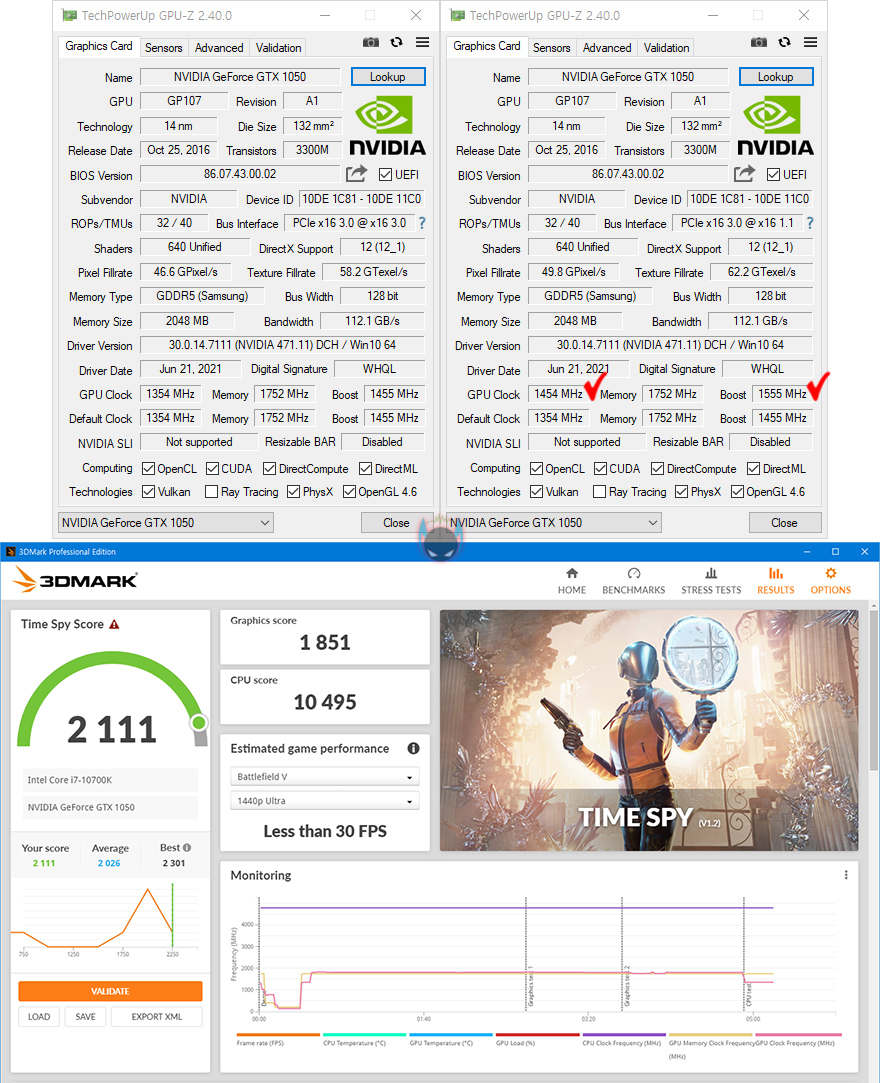Click GPU Load (%) red legend swatch
Screen dimensions: 880x1083
(537, 1035)
